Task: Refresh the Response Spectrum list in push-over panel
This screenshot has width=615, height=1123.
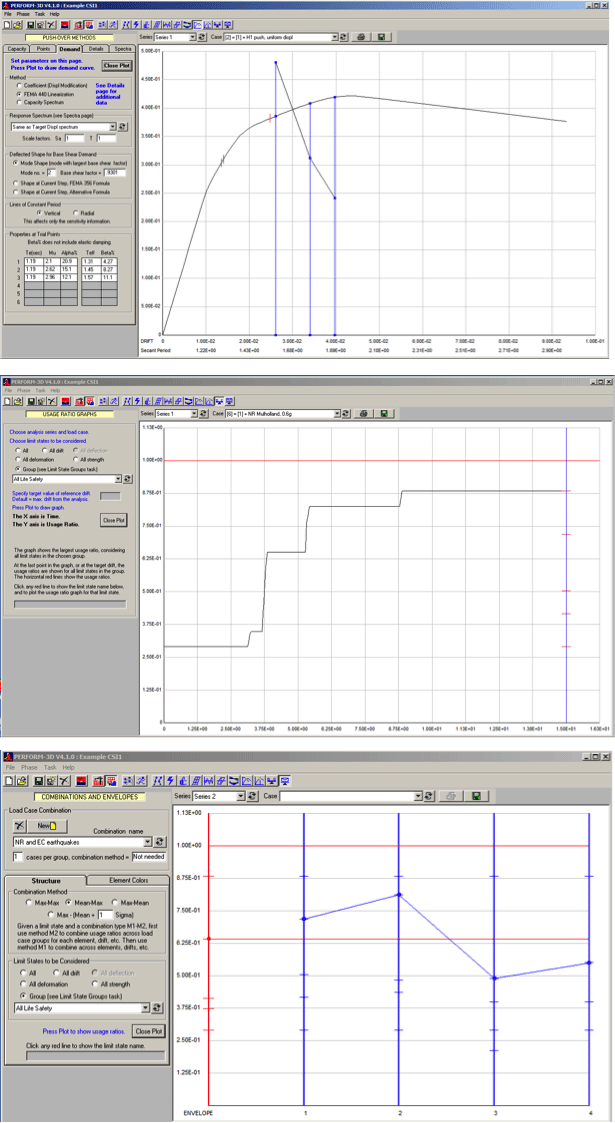Action: tap(124, 127)
